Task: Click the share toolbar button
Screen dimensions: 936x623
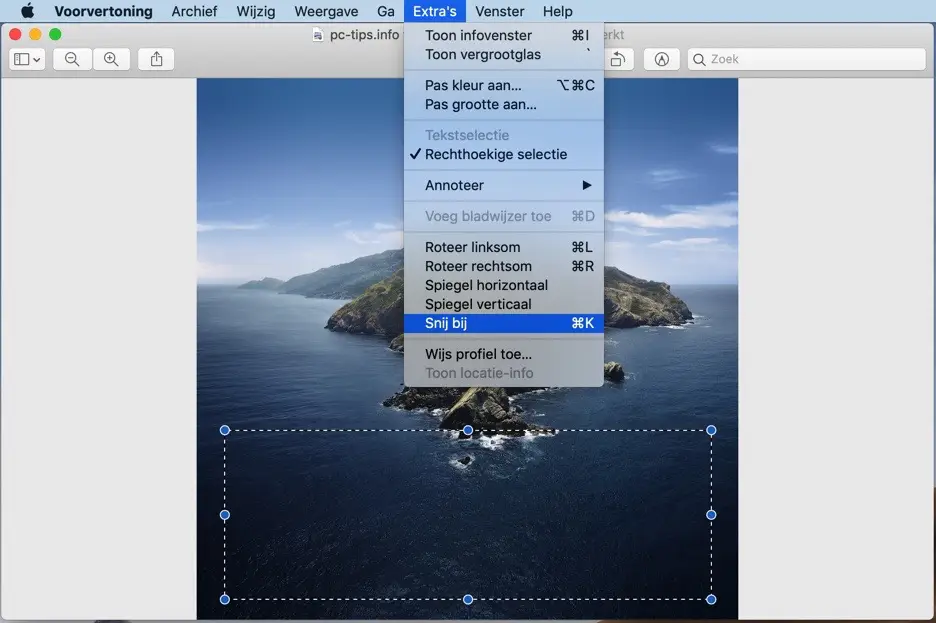Action: (156, 59)
